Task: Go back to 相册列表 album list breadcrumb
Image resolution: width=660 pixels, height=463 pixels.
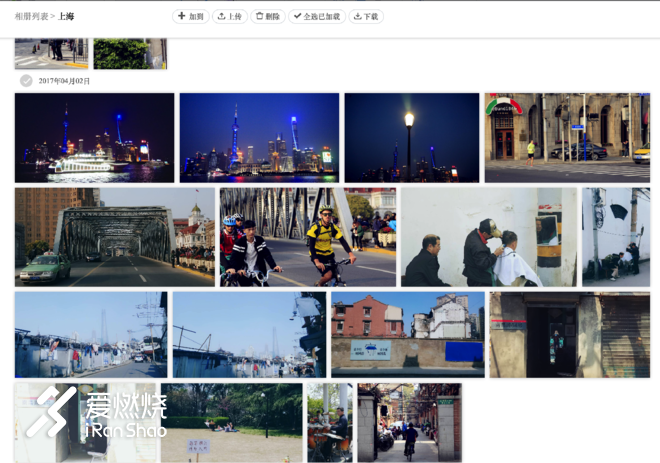Action: pyautogui.click(x=31, y=16)
